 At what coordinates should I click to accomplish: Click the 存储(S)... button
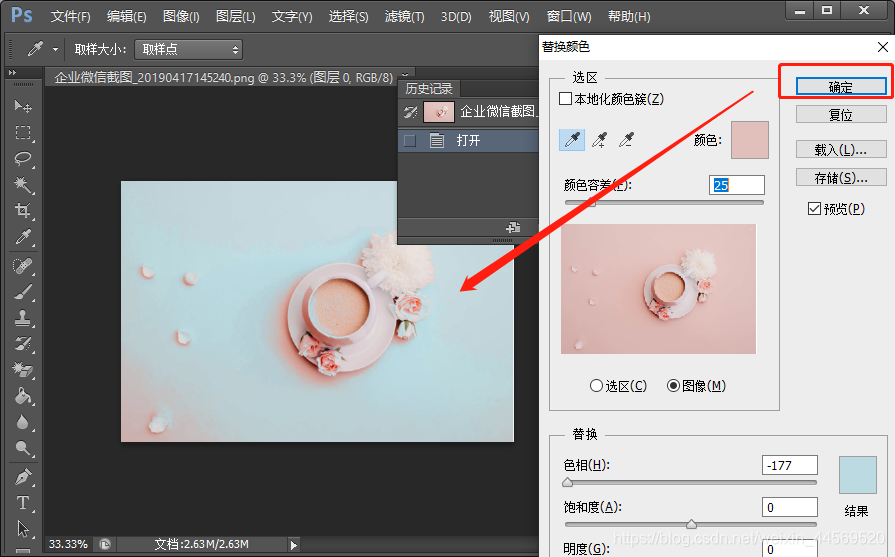tap(841, 177)
